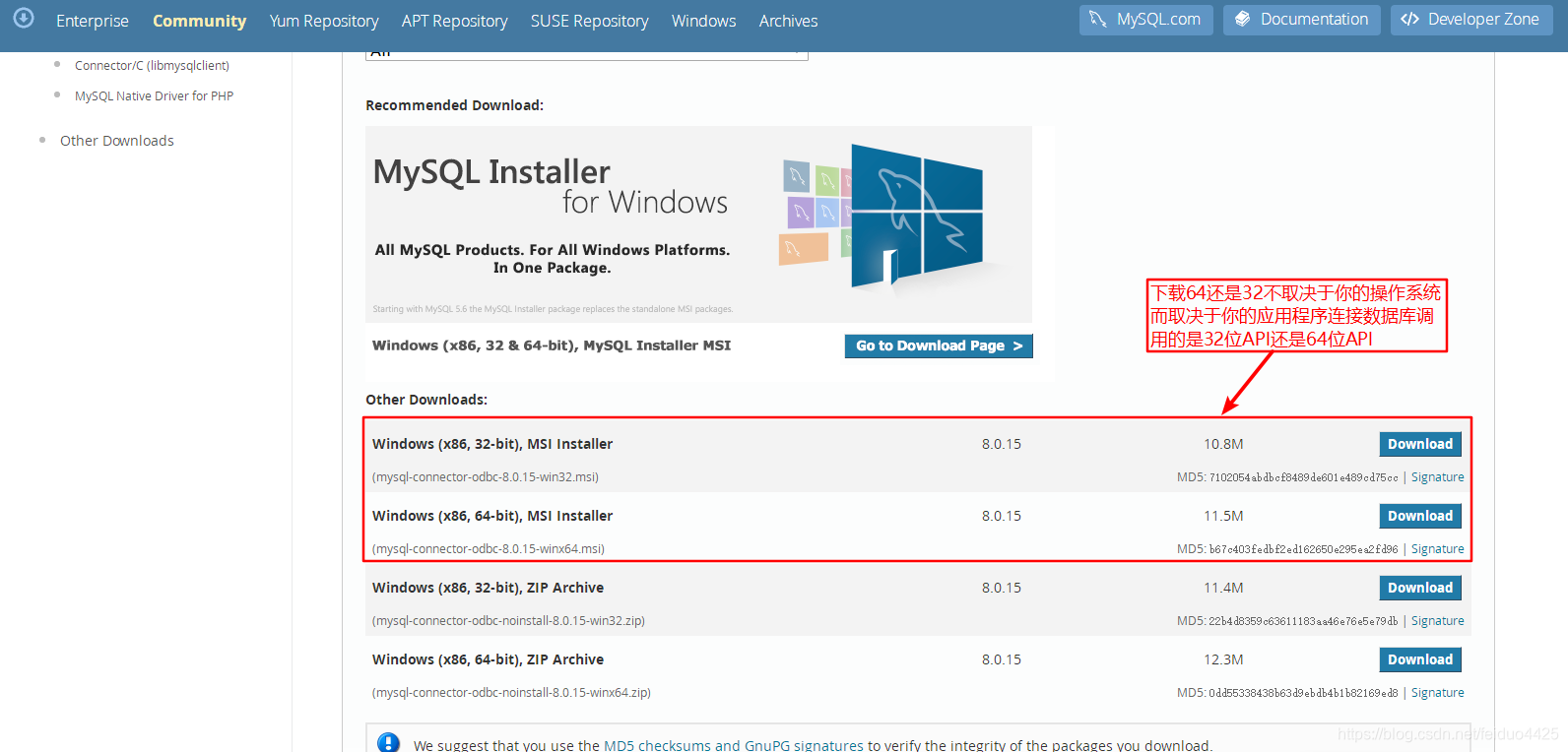The image size is (1568, 752).
Task: Open MySQL Native Driver for PHP link
Action: [154, 96]
